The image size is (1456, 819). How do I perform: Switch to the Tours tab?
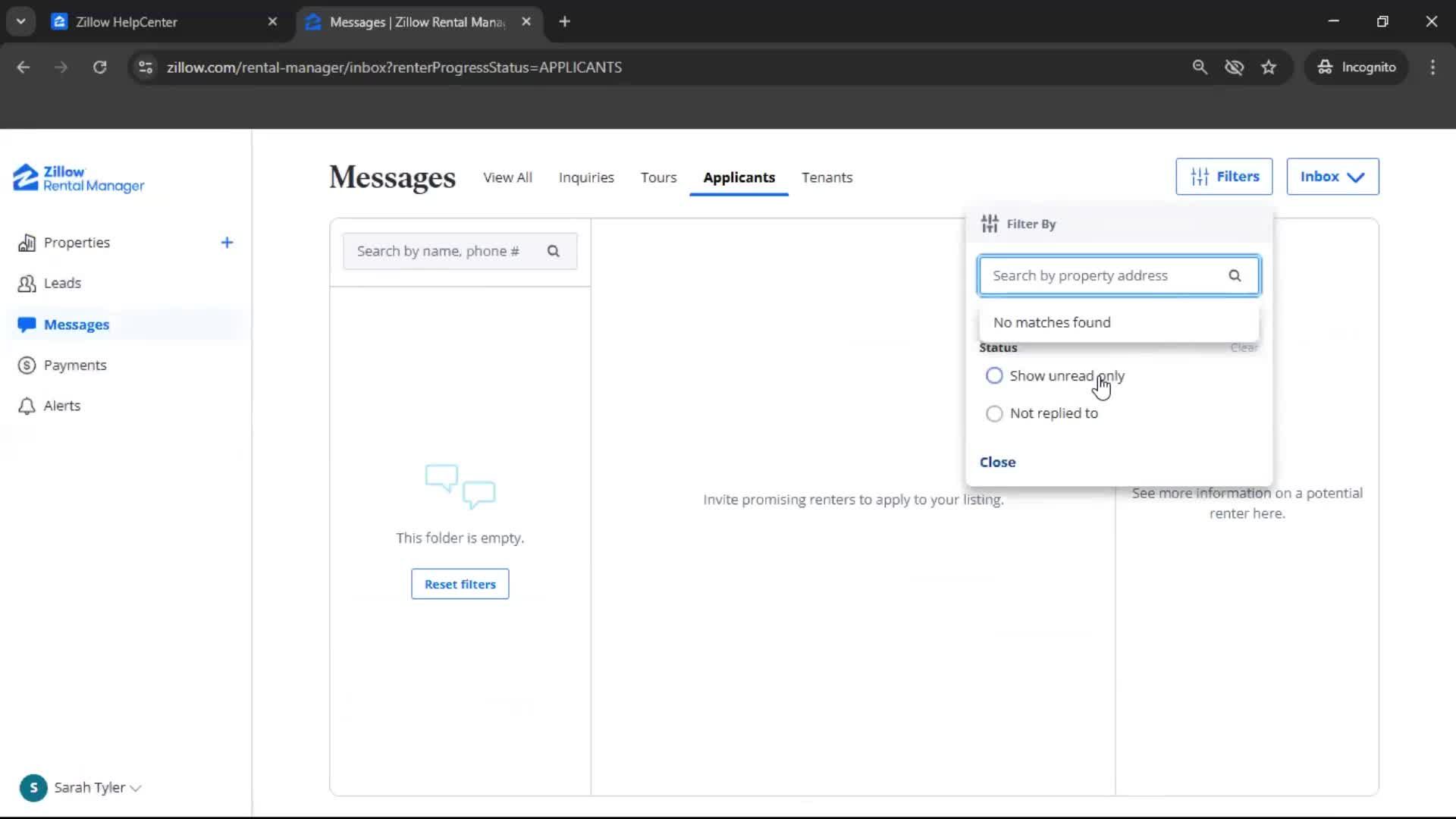click(657, 177)
